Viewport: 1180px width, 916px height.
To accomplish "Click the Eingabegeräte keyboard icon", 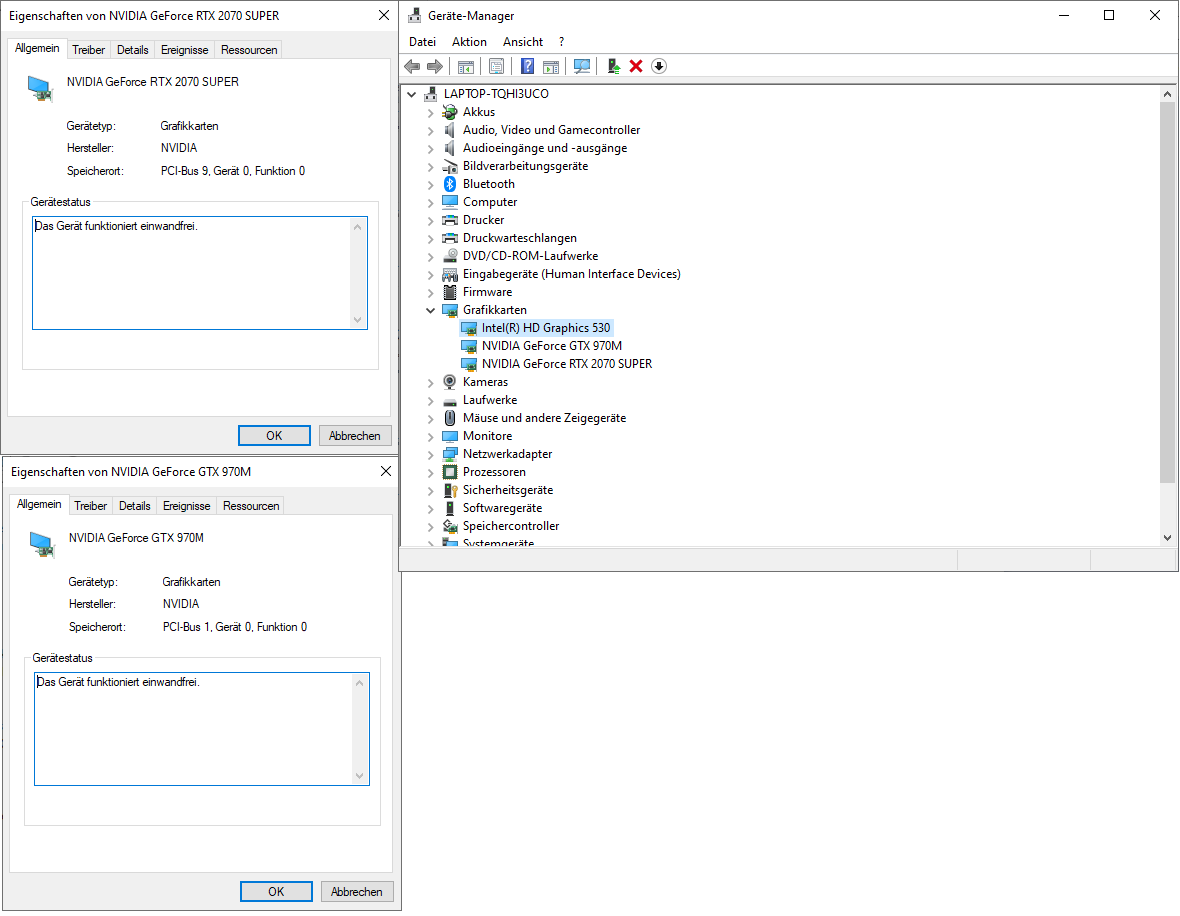I will (x=450, y=275).
